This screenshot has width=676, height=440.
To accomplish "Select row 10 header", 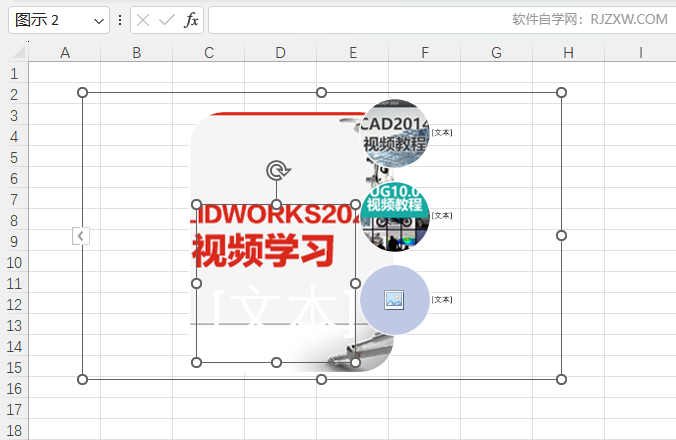I will click(14, 263).
